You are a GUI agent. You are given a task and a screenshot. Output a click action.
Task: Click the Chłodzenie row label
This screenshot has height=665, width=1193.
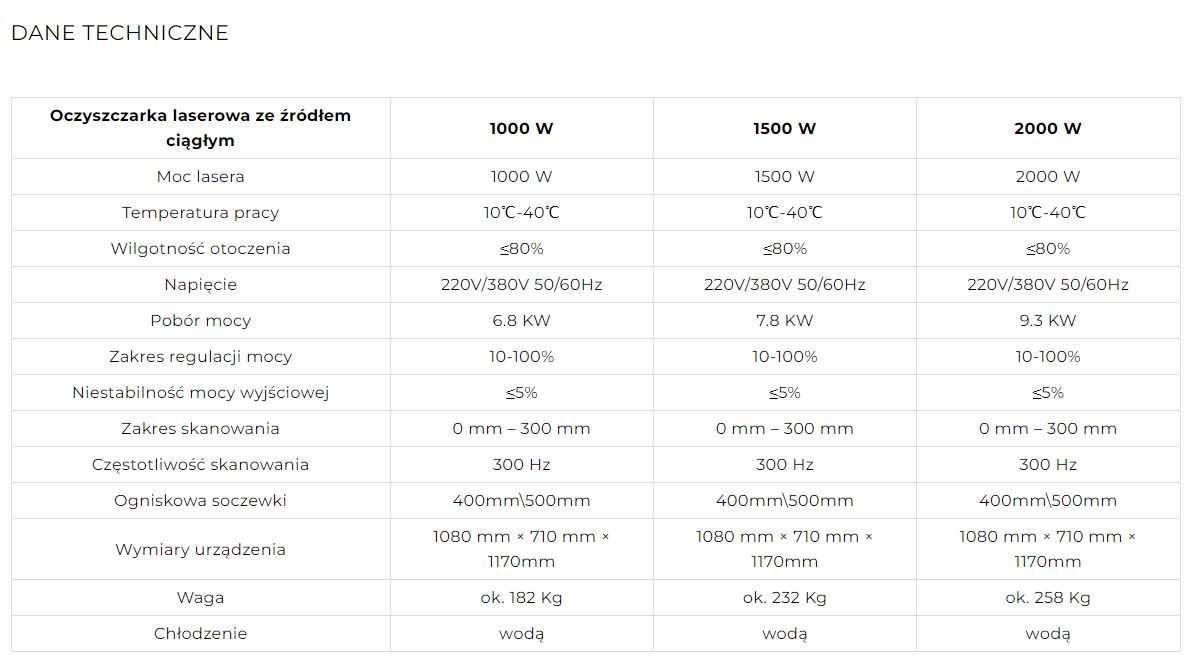pyautogui.click(x=200, y=633)
